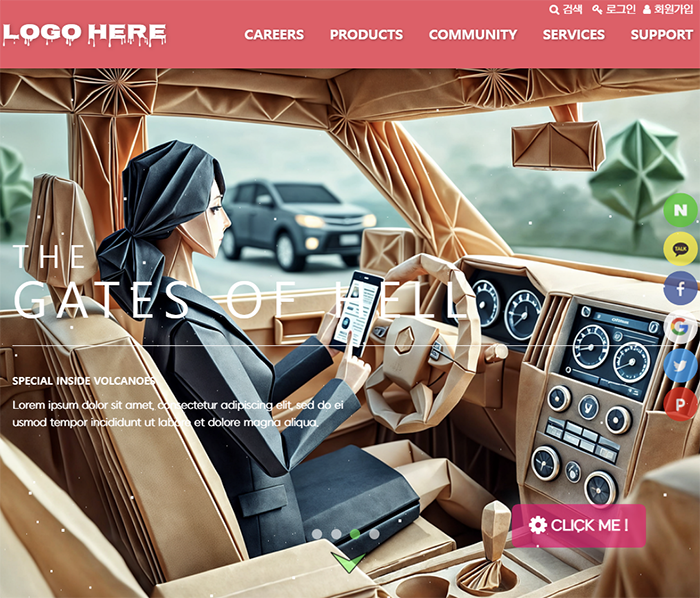700x598 pixels.
Task: Open the KakaoTalk yellow share icon
Action: (x=680, y=249)
